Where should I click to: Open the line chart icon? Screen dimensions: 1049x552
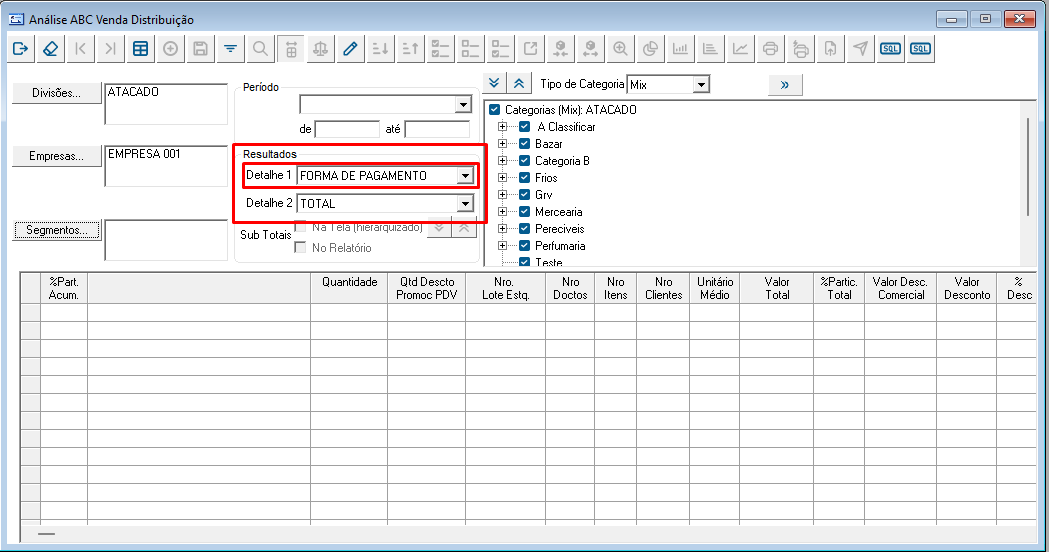(741, 49)
